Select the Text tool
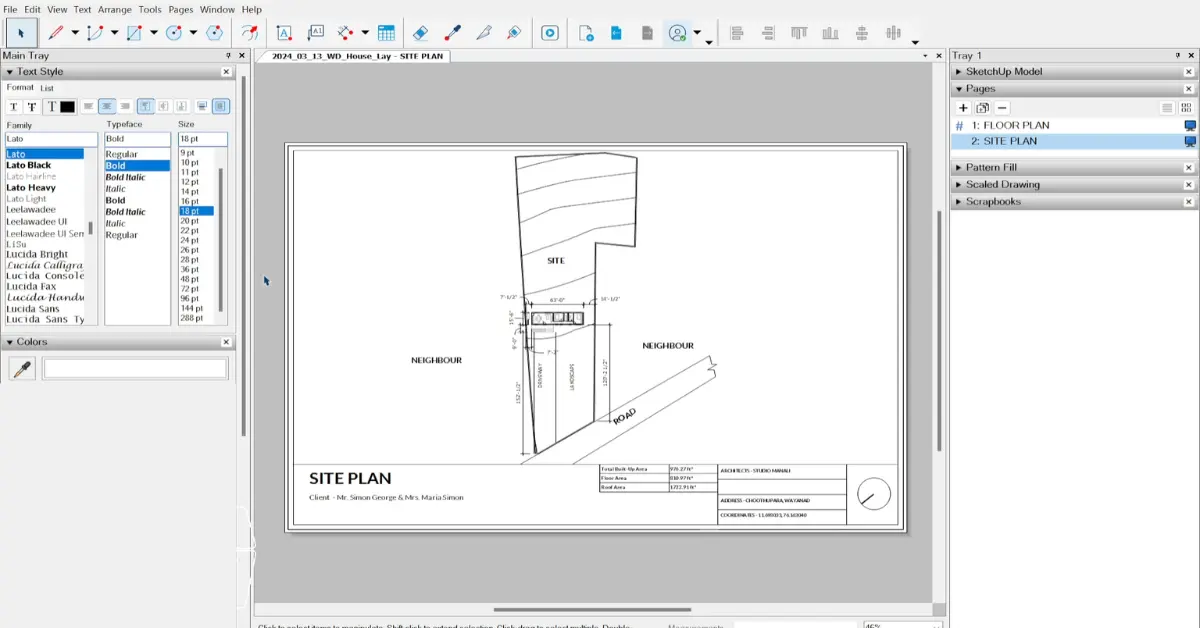Image resolution: width=1200 pixels, height=628 pixels. click(x=284, y=32)
